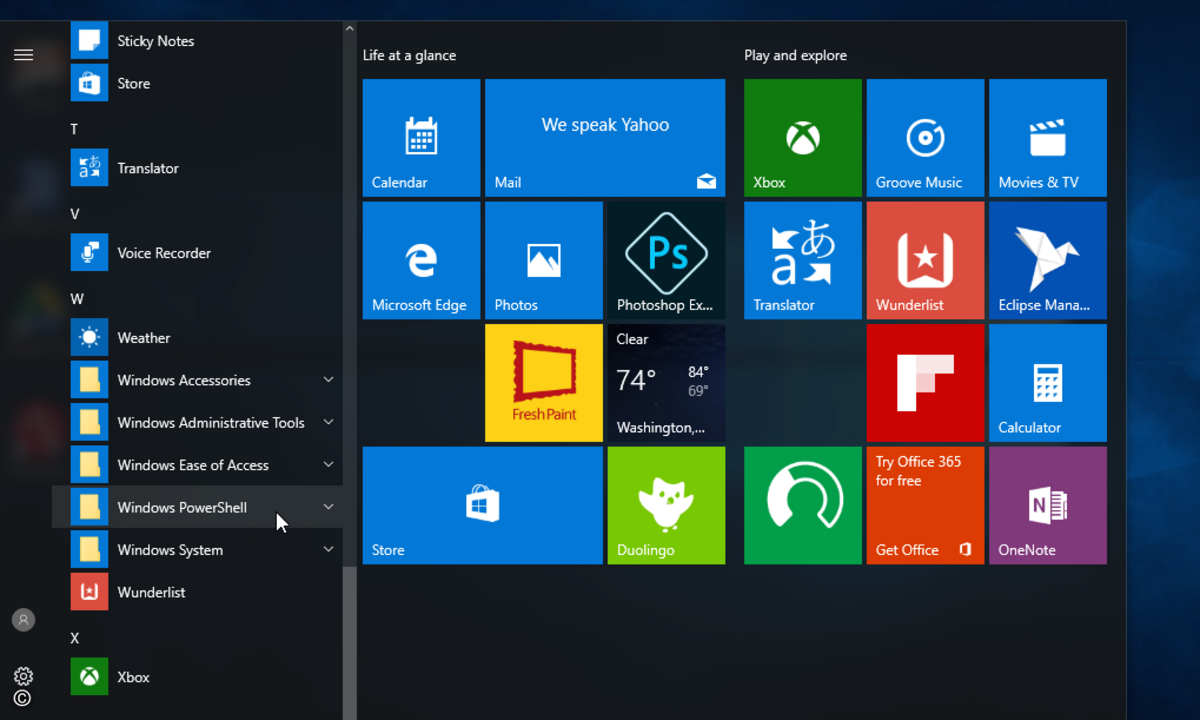
Task: Open Eclipse Manager tile
Action: pos(1048,260)
